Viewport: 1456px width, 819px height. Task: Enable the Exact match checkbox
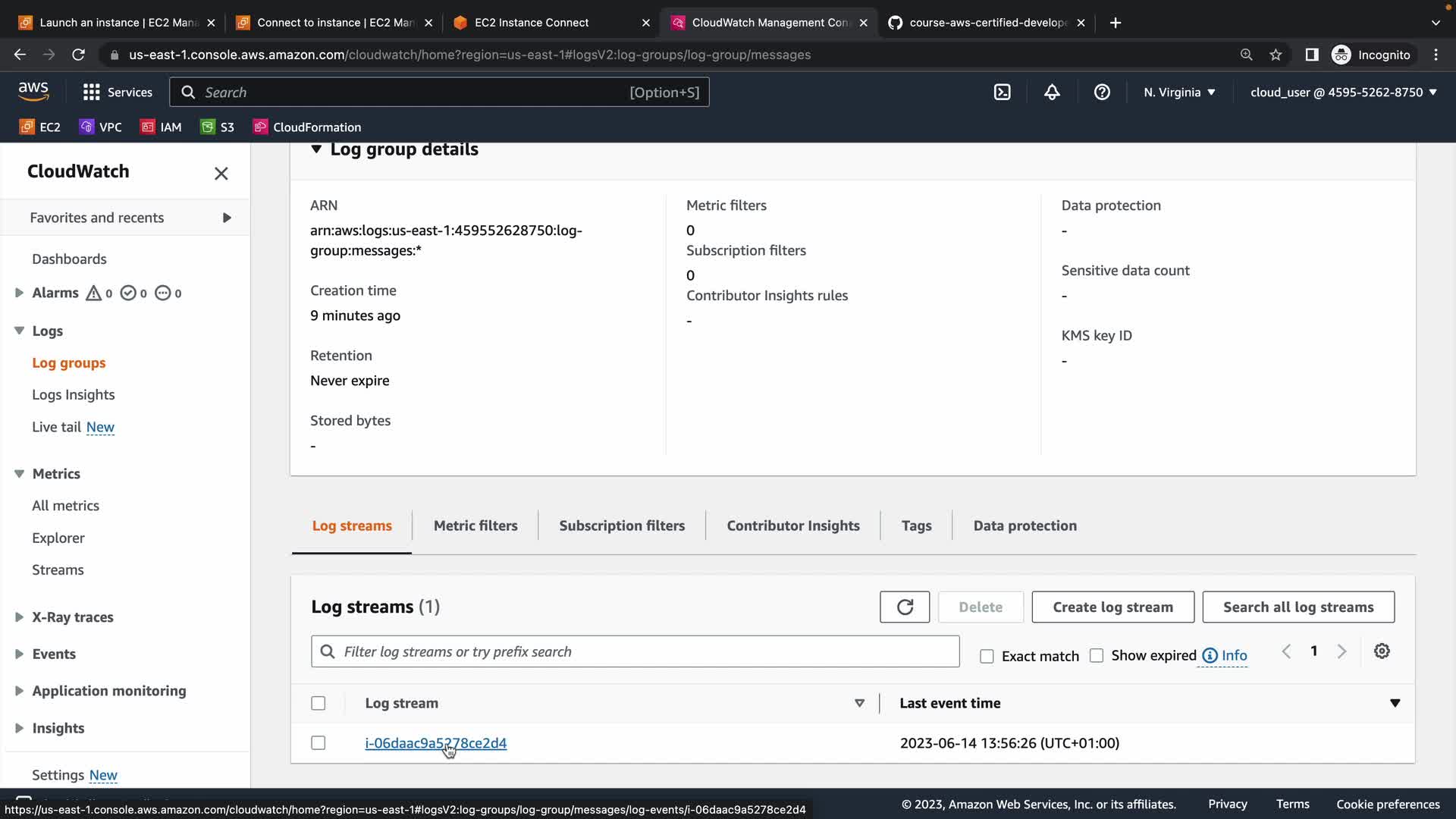coord(987,656)
